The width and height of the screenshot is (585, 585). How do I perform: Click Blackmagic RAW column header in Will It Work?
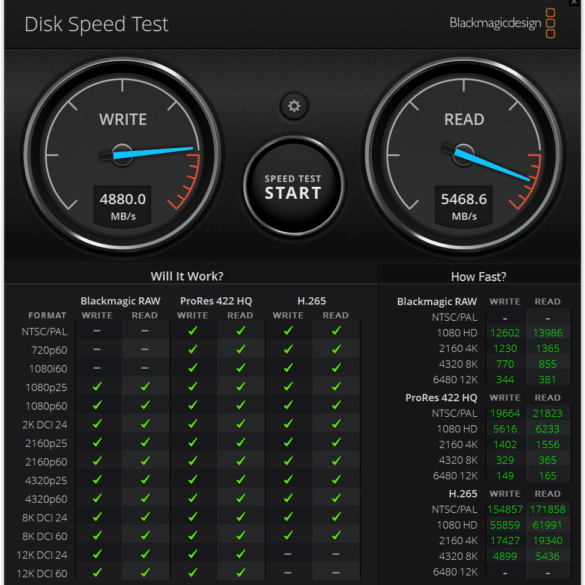click(121, 301)
